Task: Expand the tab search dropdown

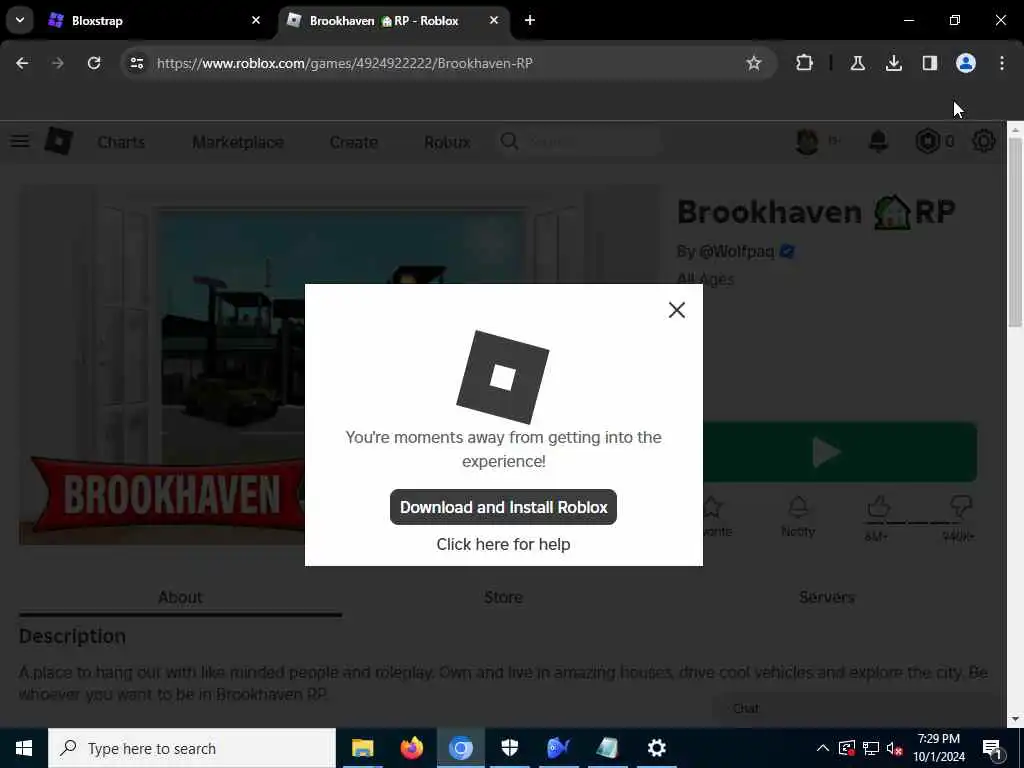Action: tap(20, 20)
